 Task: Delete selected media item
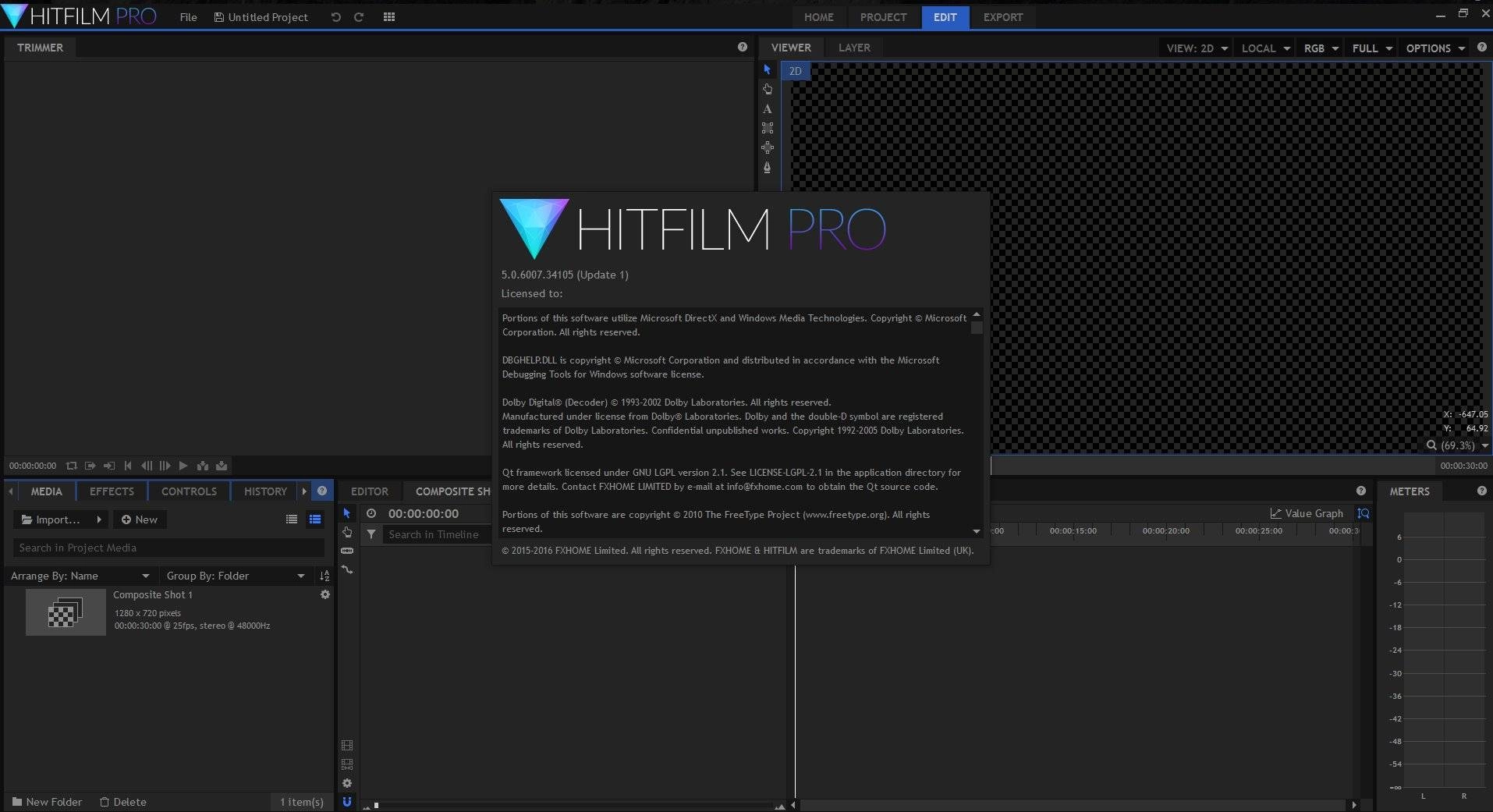[x=123, y=802]
